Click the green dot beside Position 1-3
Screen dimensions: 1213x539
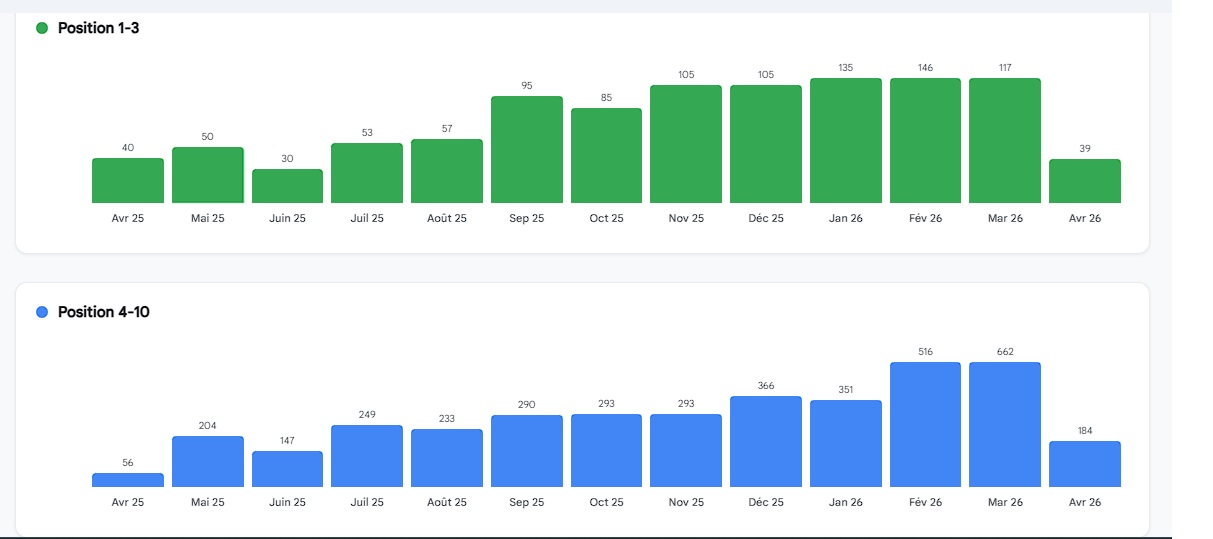pyautogui.click(x=42, y=28)
